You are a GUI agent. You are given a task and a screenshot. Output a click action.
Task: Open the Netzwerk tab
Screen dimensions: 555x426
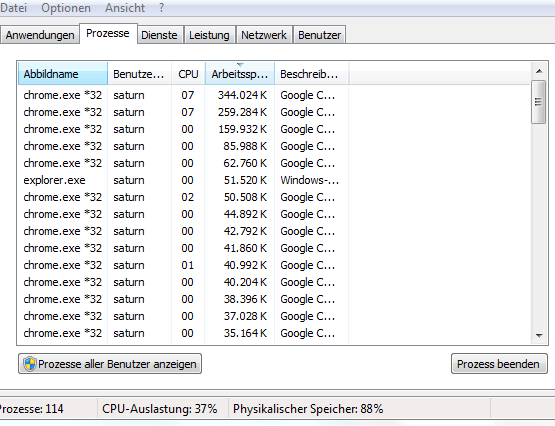[x=264, y=35]
